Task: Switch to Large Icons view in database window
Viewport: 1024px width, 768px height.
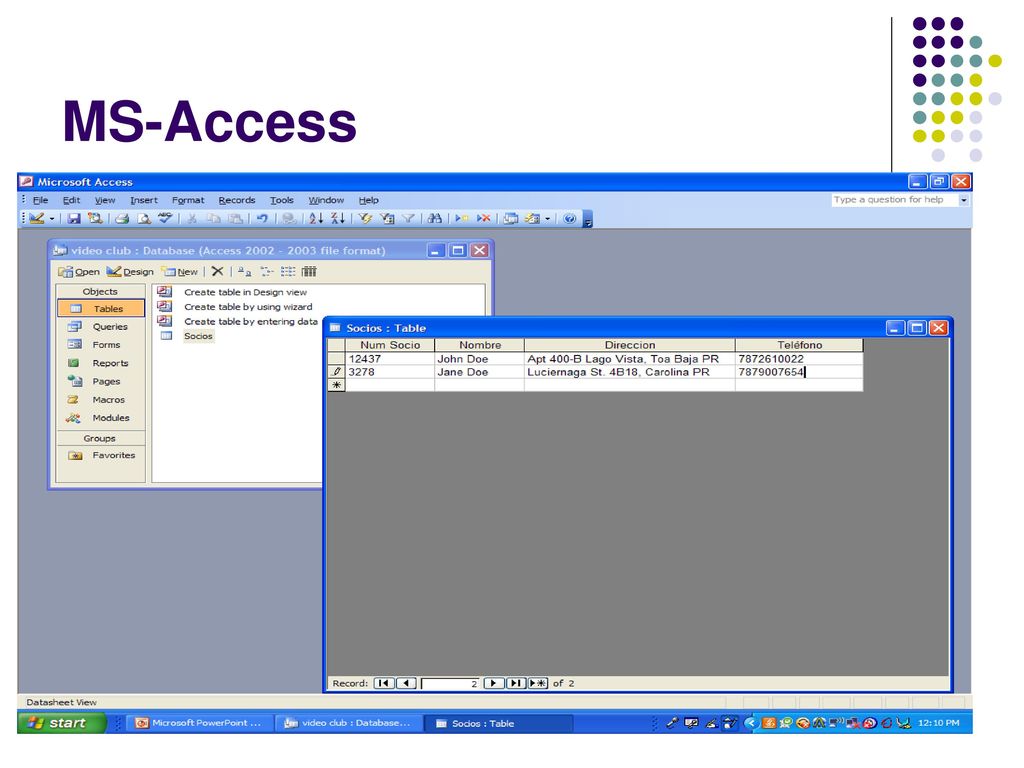Action: 244,272
